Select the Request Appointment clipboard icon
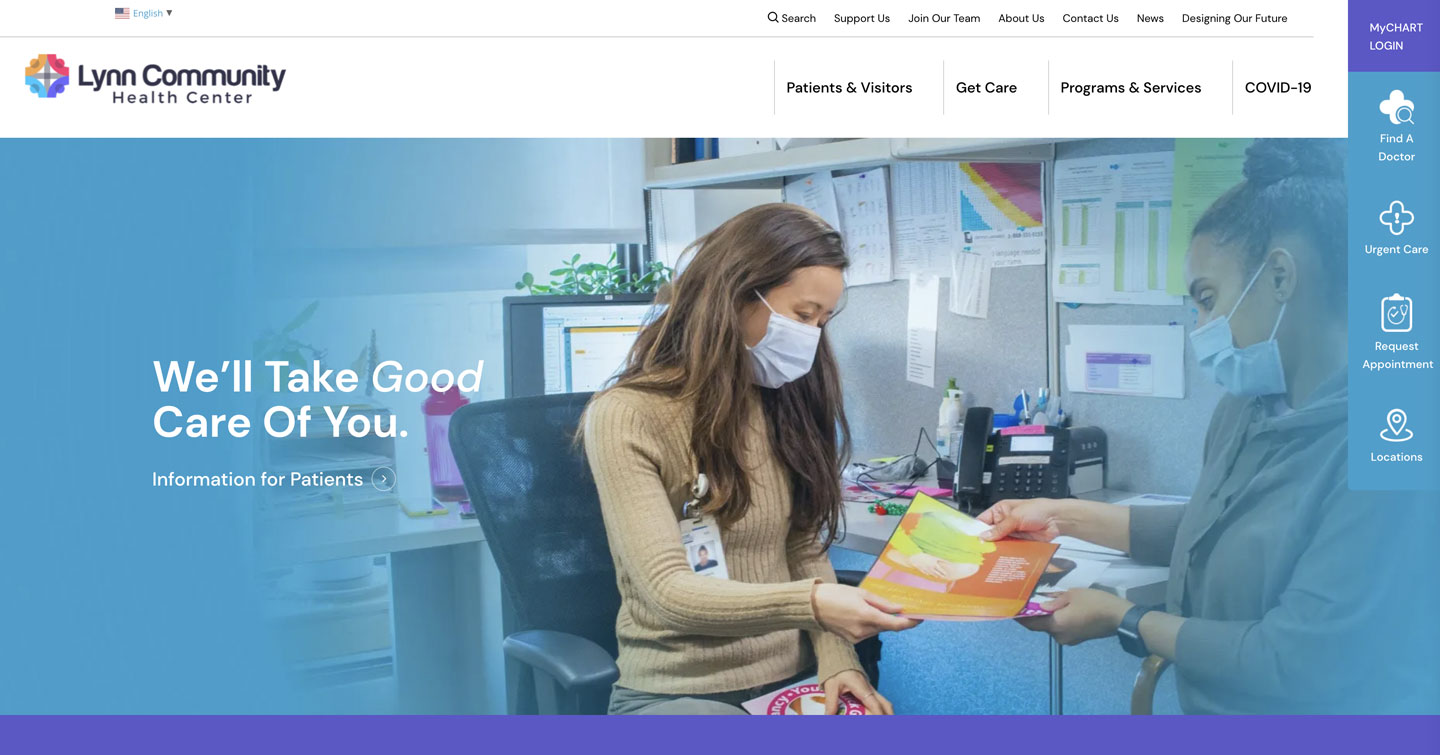The image size is (1440, 755). tap(1396, 313)
